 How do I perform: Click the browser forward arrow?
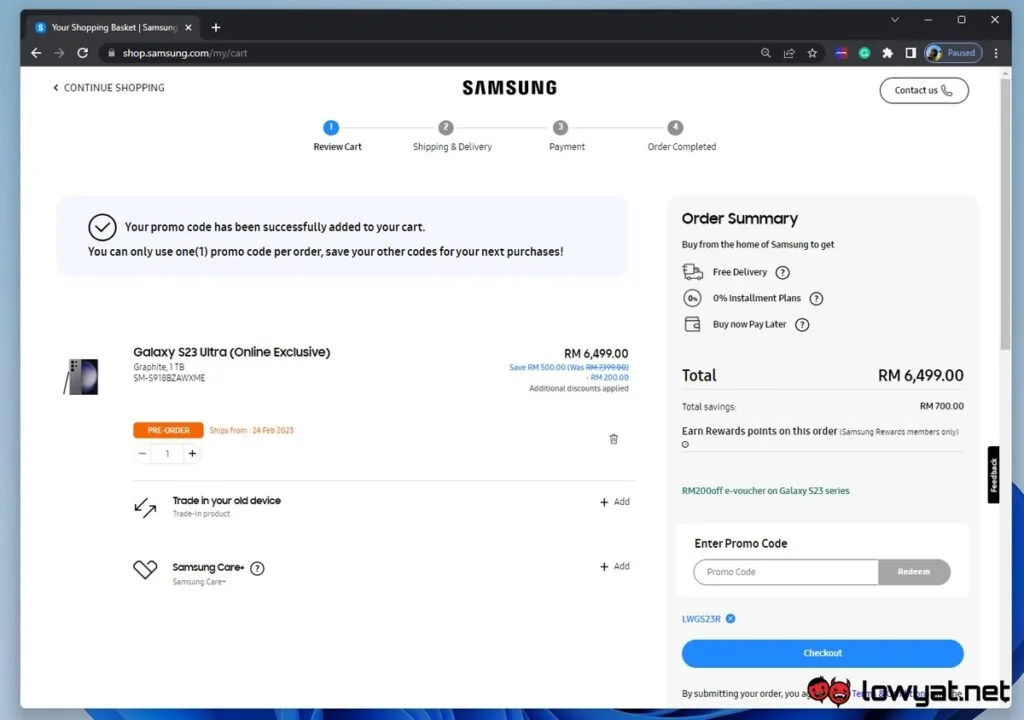(x=59, y=53)
